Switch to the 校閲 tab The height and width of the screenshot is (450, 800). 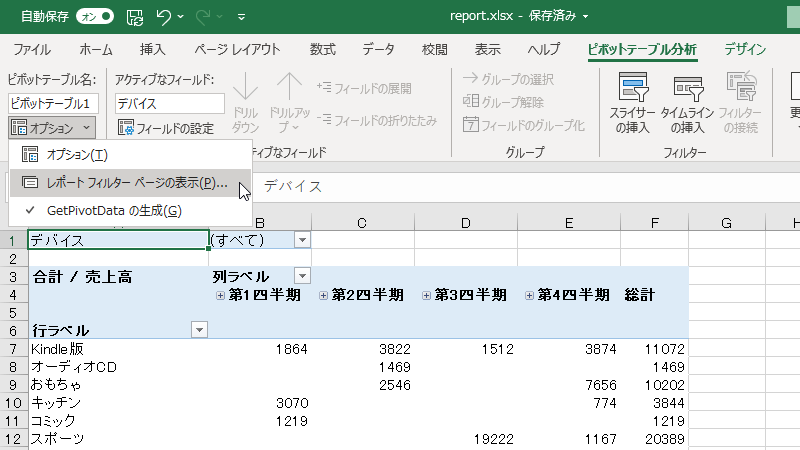click(x=435, y=49)
